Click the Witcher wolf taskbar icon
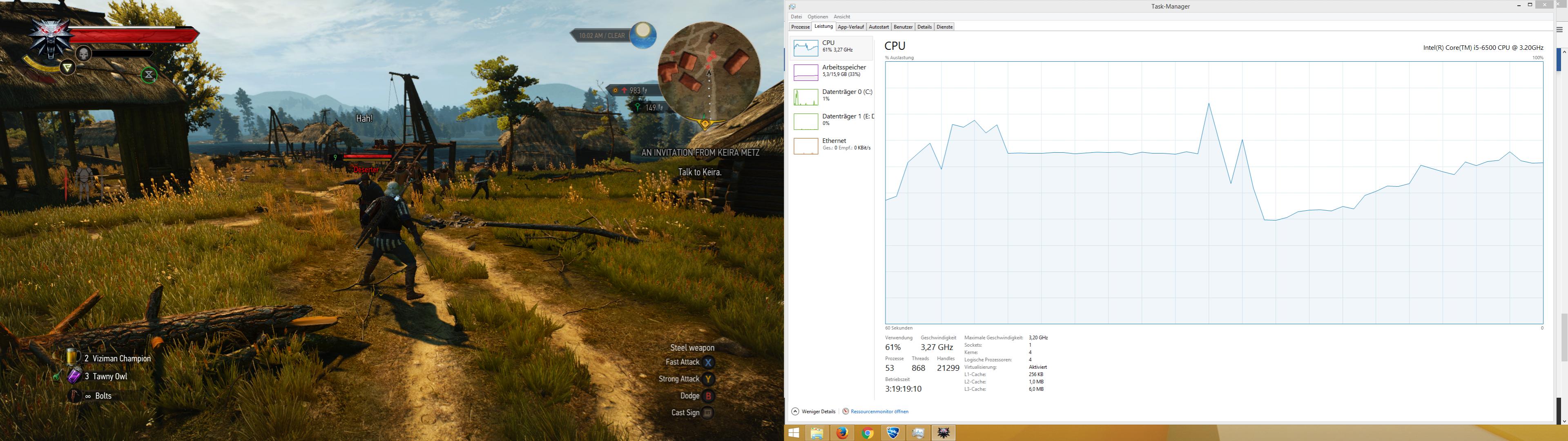Image resolution: width=1568 pixels, height=441 pixels. [x=943, y=433]
